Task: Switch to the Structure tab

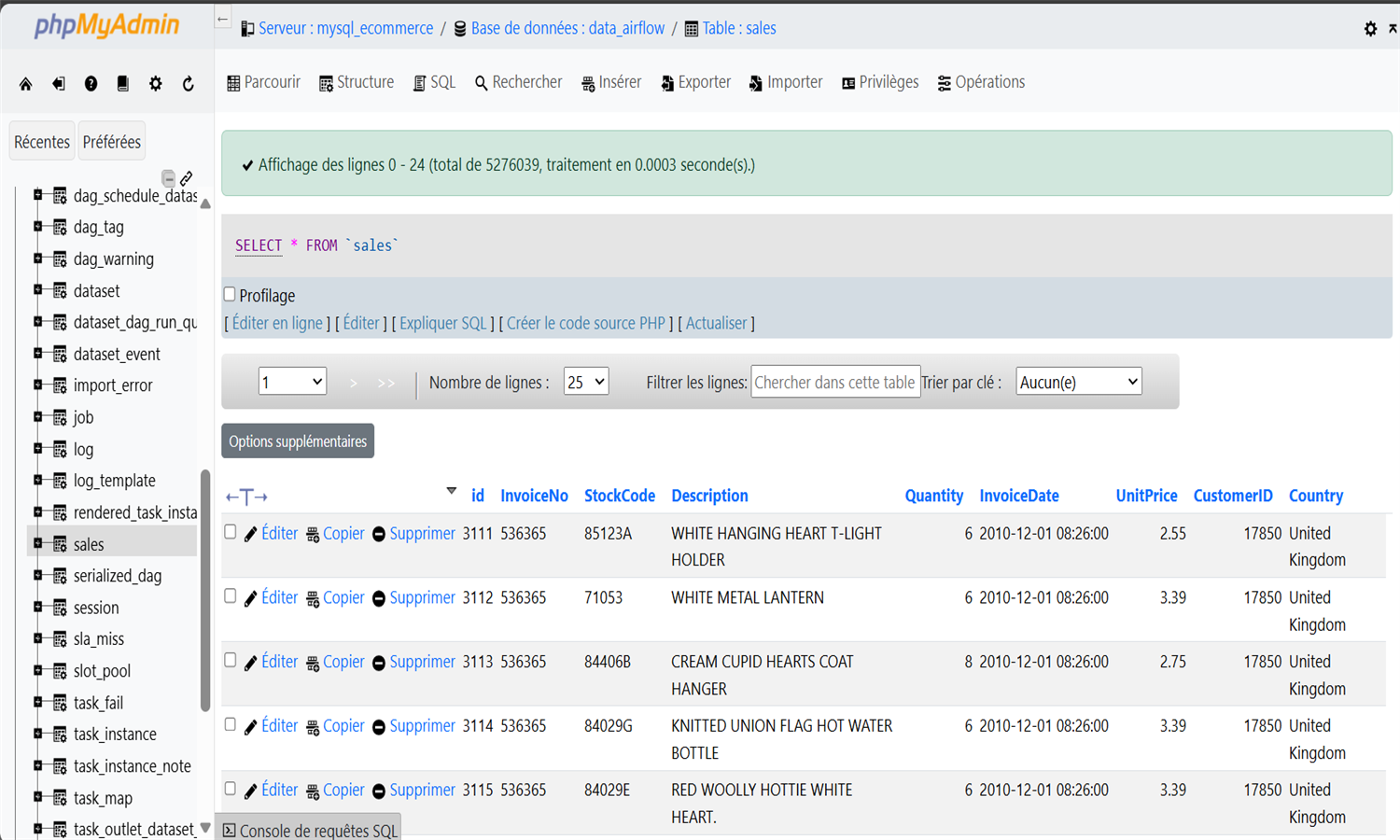Action: pos(357,82)
